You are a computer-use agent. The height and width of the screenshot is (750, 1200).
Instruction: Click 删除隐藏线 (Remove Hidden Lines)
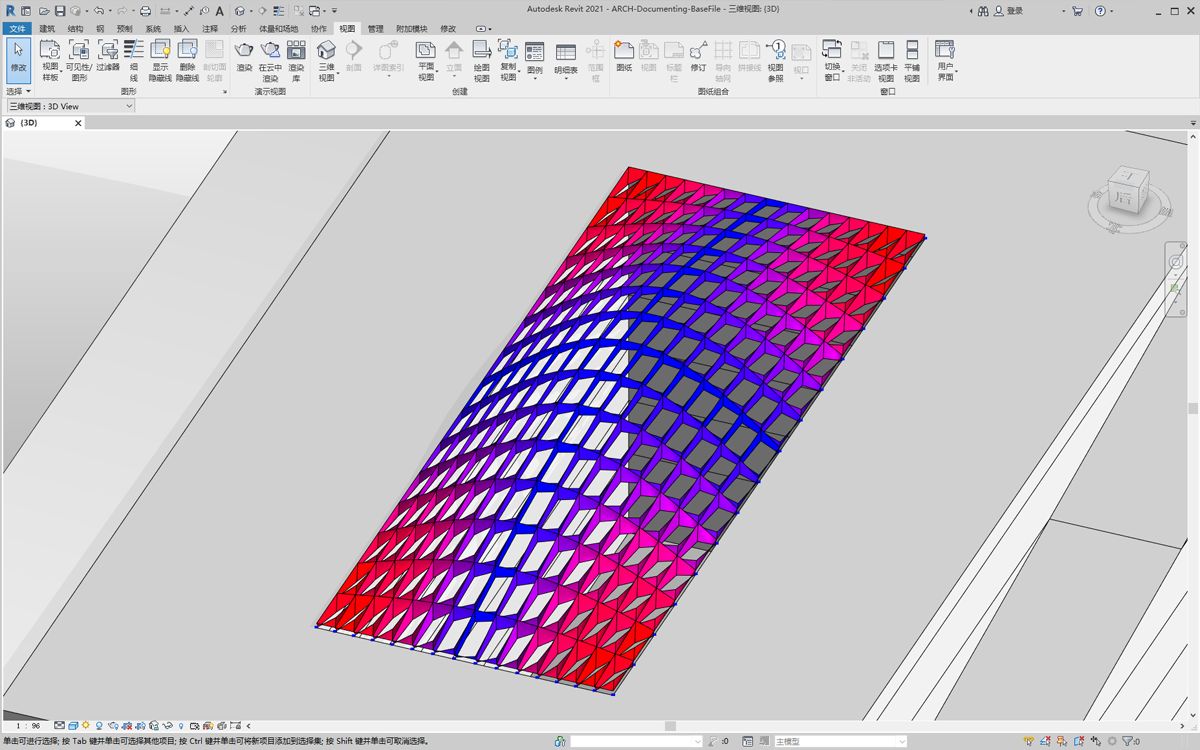tap(187, 59)
